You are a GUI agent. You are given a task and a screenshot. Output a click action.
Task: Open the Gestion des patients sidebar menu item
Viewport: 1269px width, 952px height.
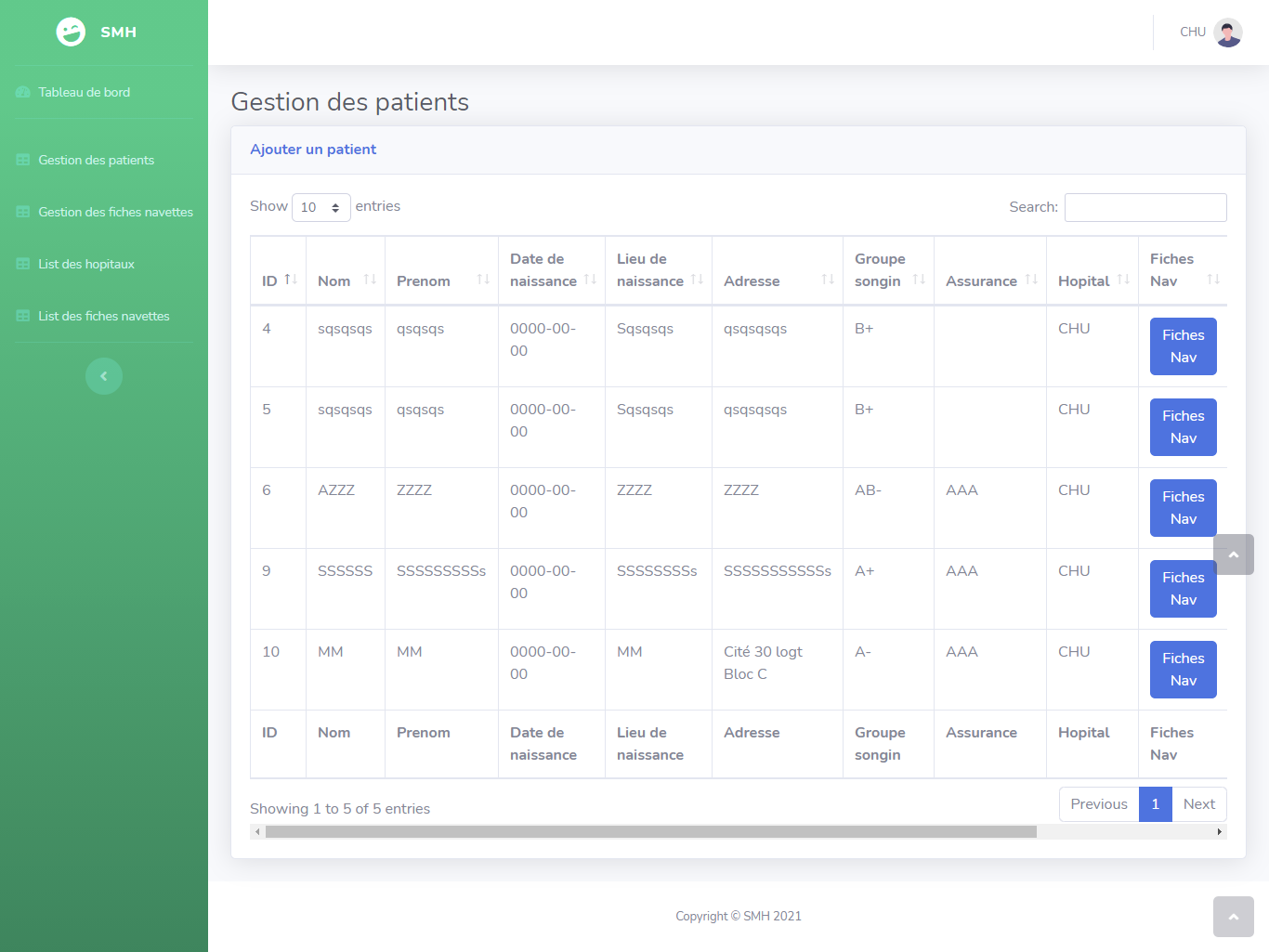point(96,160)
